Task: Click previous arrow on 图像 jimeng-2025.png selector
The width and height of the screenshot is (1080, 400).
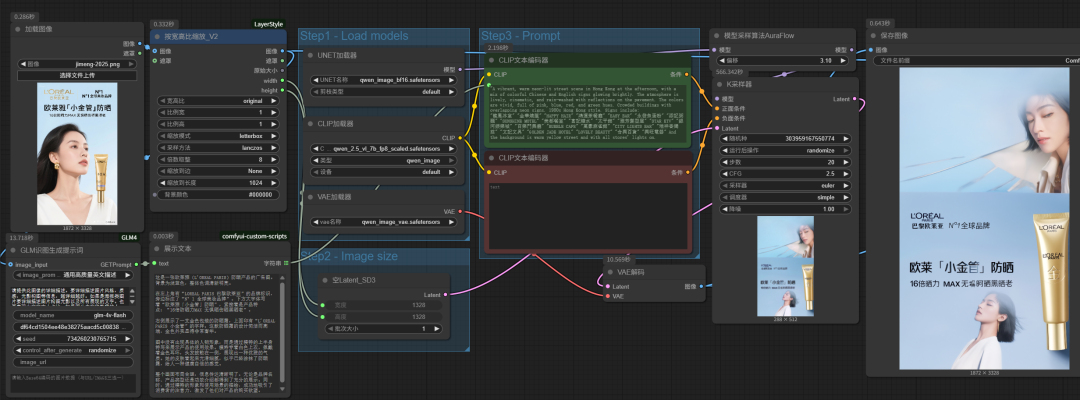Action: 23,64
